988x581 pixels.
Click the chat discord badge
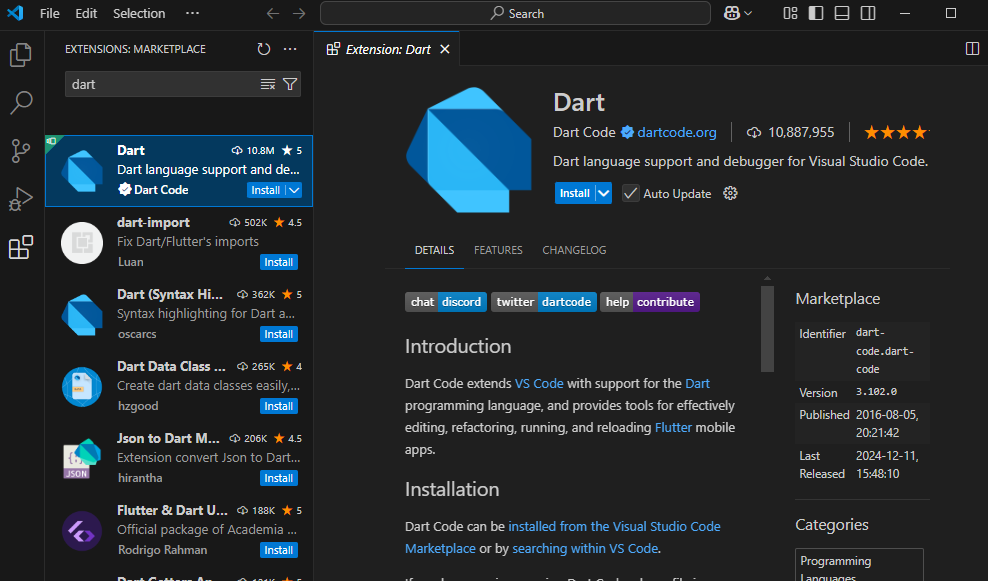point(445,302)
